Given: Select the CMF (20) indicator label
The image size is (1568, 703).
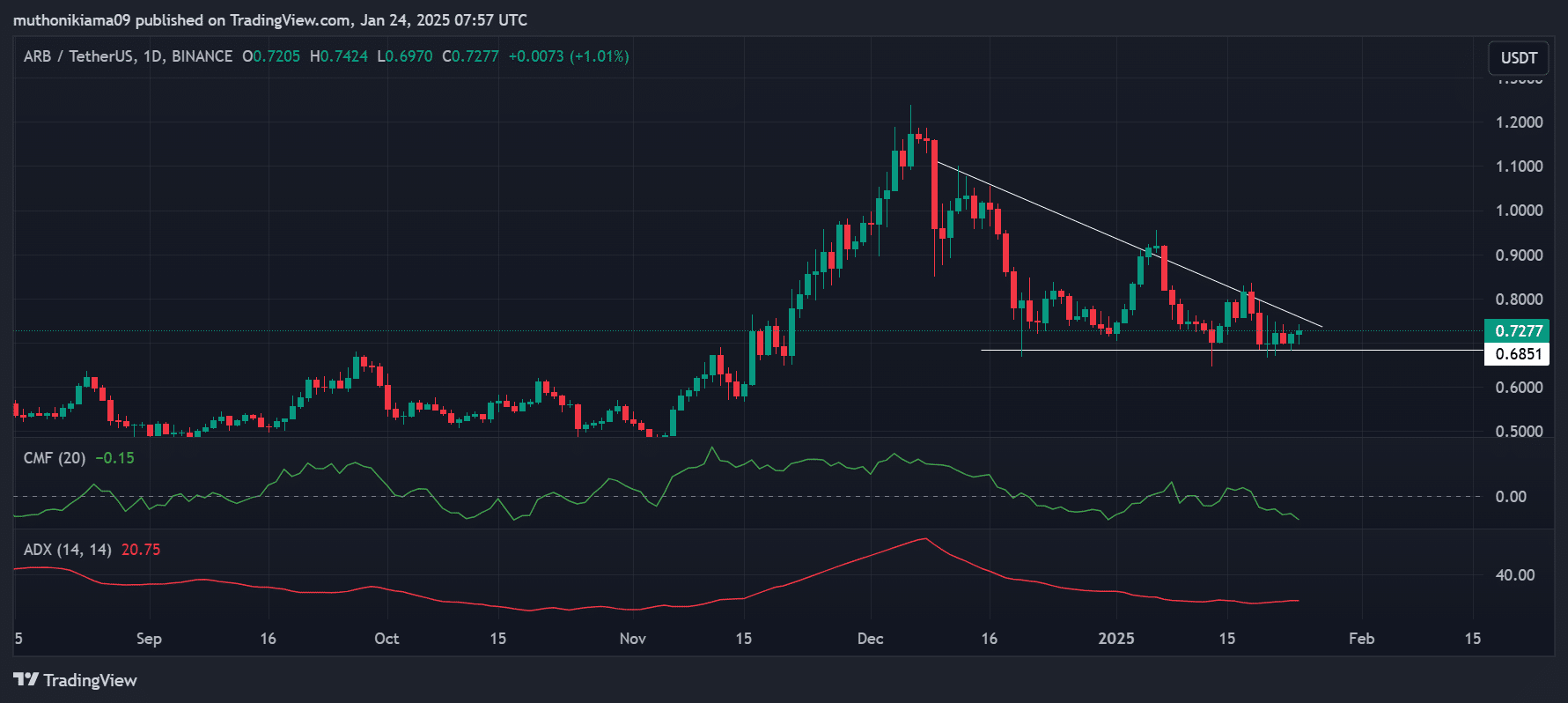Looking at the screenshot, I should [54, 458].
